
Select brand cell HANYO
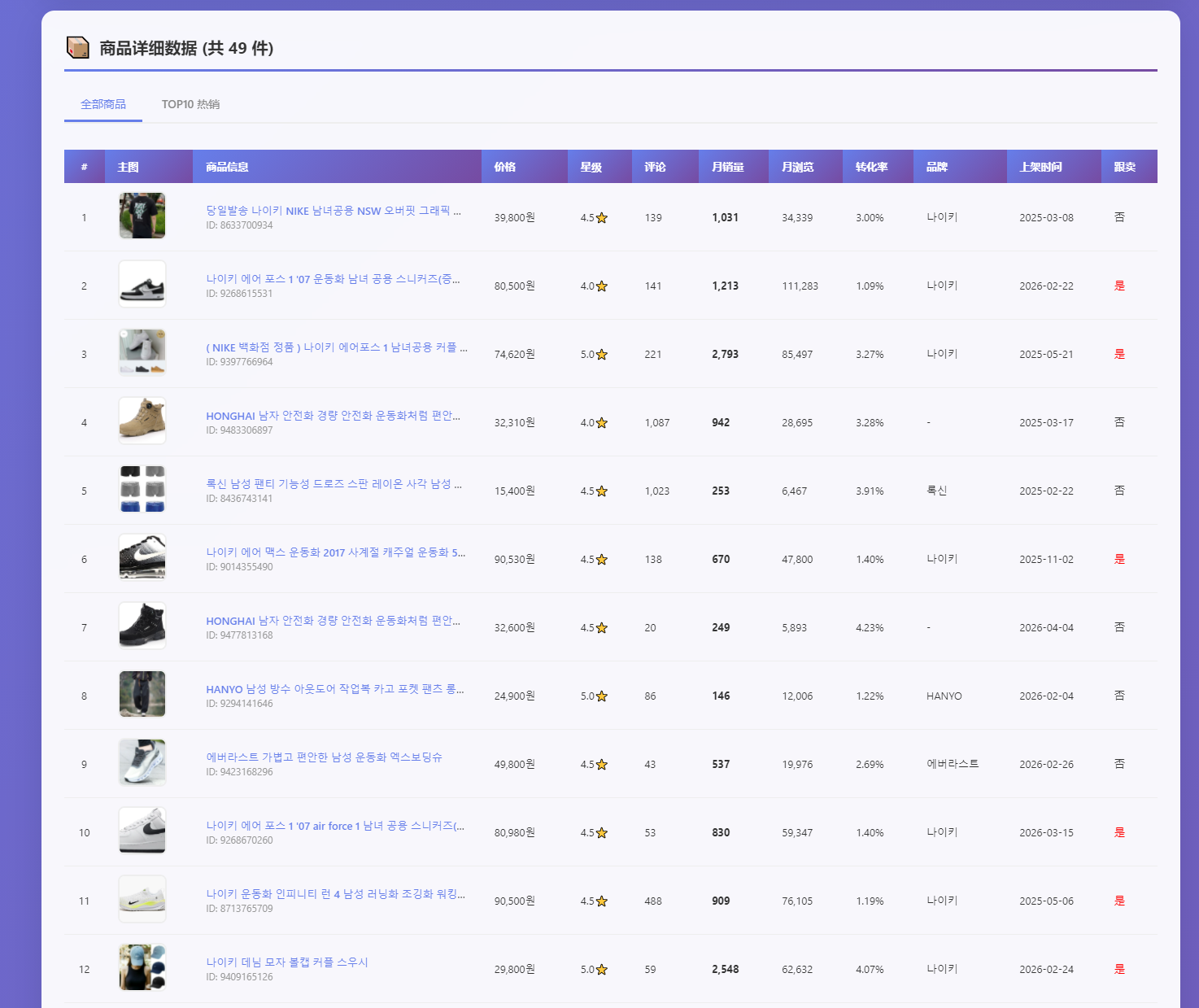point(944,696)
